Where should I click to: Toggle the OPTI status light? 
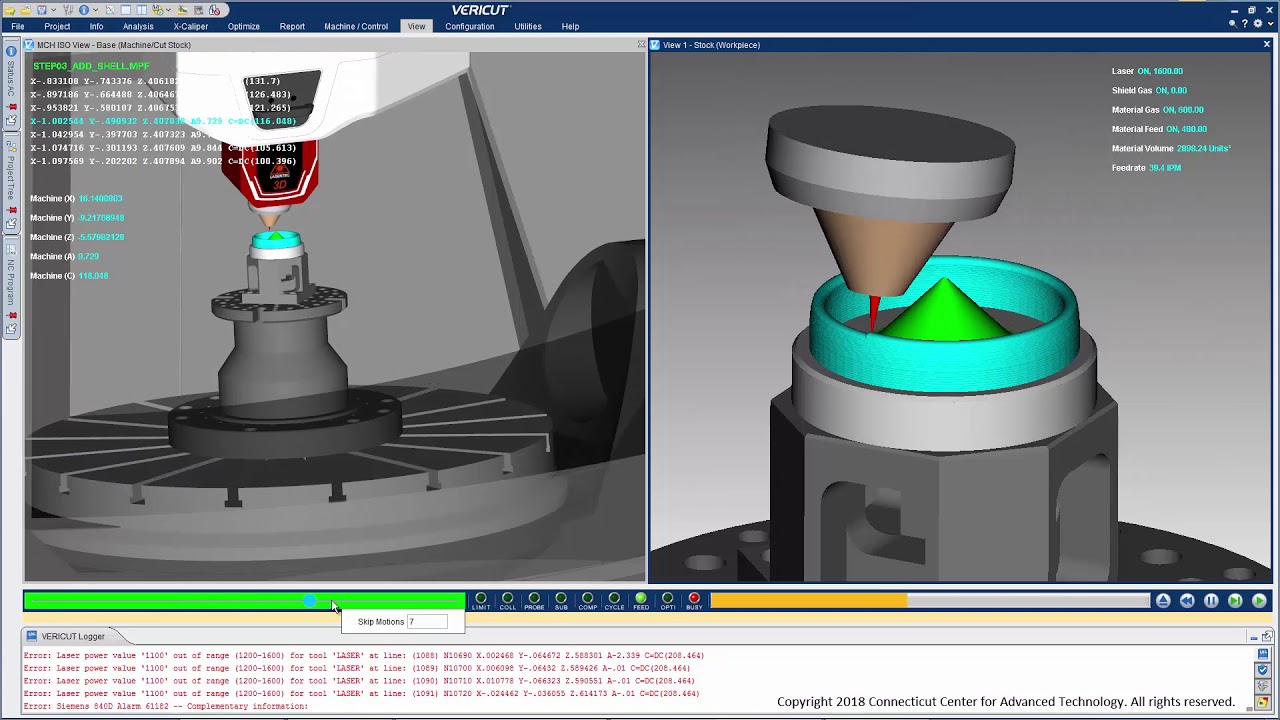pos(667,600)
